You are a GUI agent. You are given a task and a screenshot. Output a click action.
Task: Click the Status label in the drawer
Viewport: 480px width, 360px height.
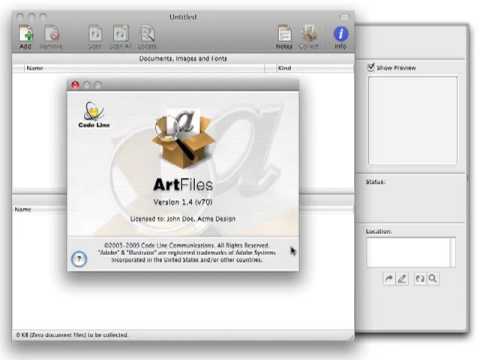(x=375, y=182)
